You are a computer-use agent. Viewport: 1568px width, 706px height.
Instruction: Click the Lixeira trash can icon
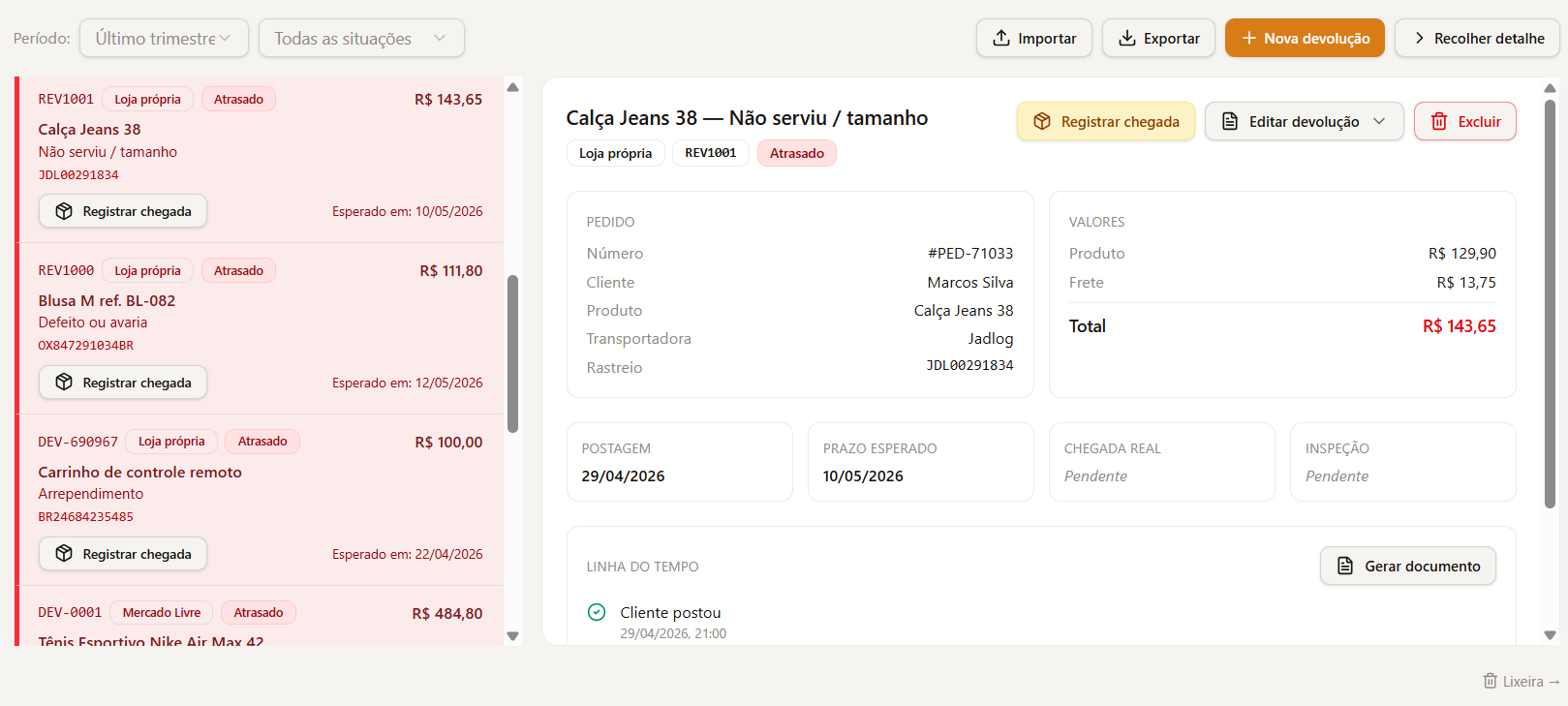click(1491, 681)
